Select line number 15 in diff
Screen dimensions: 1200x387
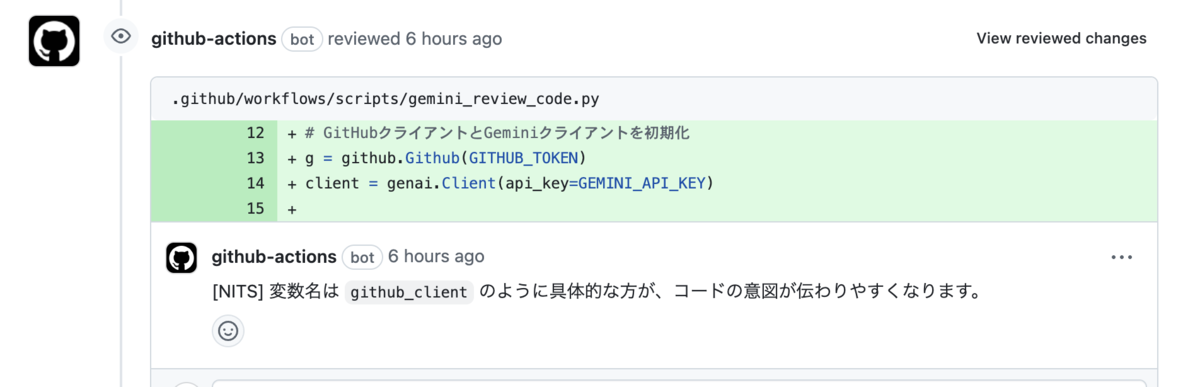coord(255,208)
